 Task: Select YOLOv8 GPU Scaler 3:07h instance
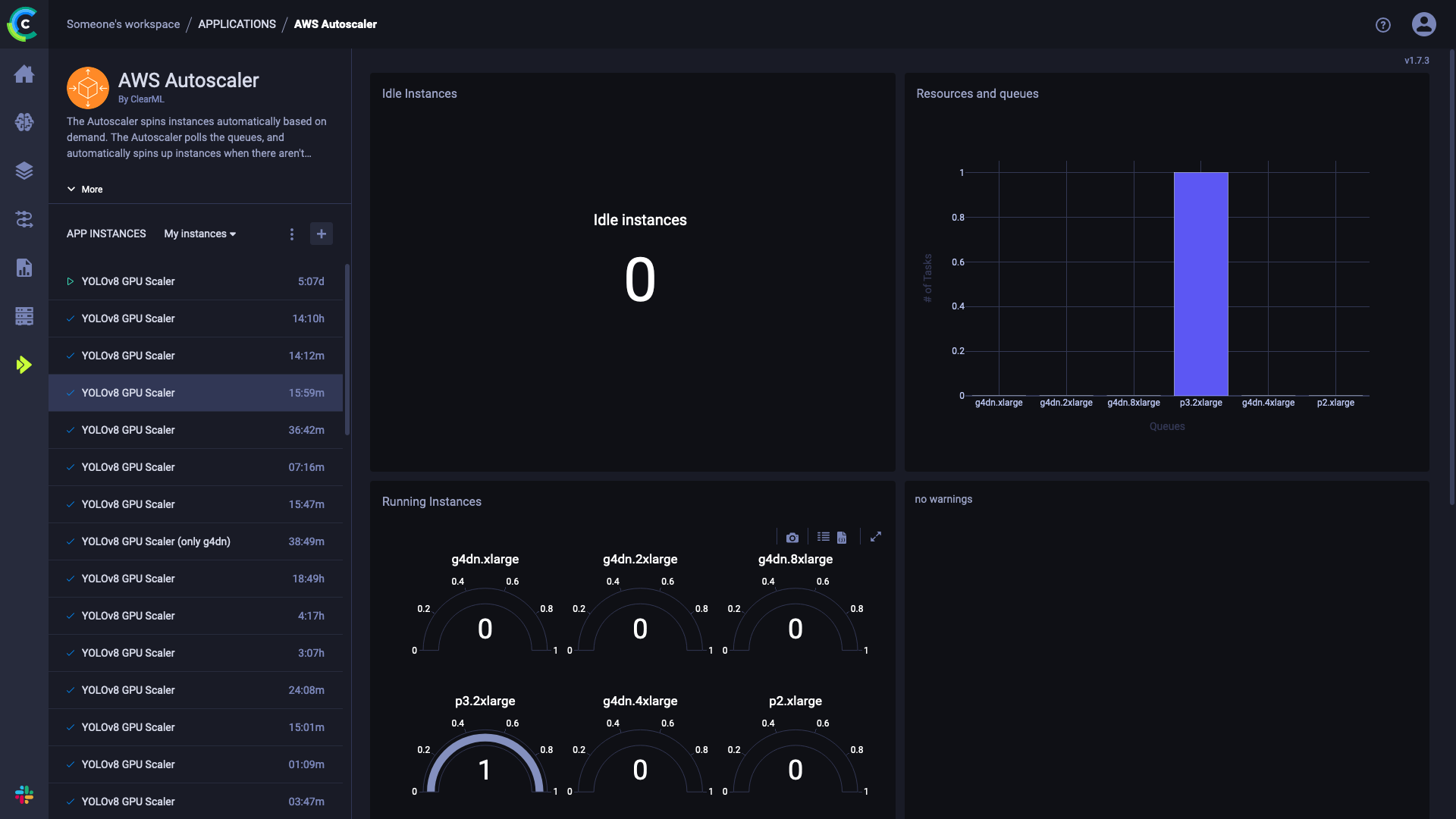pos(196,653)
